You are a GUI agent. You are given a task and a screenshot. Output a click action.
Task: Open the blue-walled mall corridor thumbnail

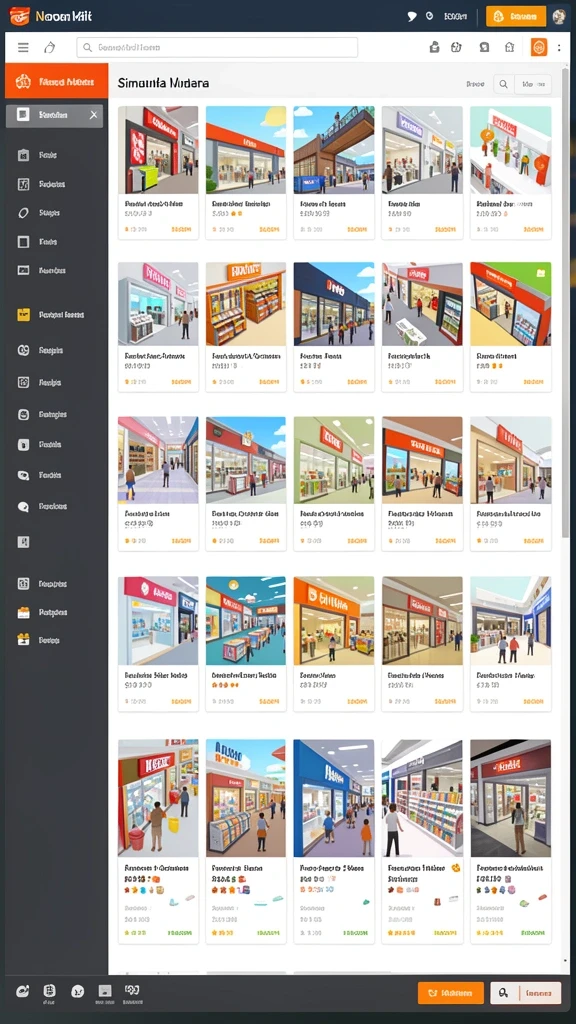click(334, 798)
